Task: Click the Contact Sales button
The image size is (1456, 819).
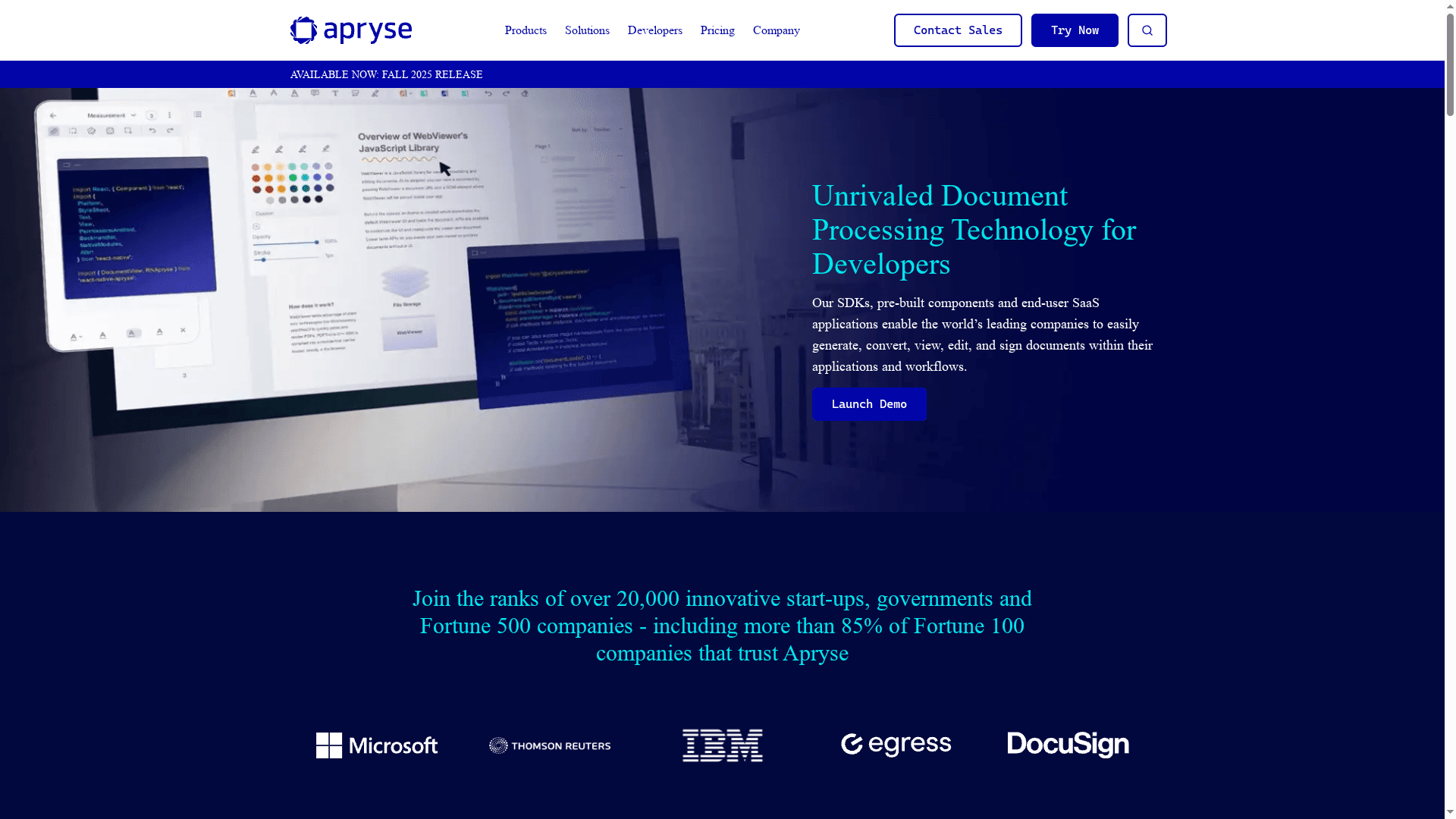Action: (958, 30)
